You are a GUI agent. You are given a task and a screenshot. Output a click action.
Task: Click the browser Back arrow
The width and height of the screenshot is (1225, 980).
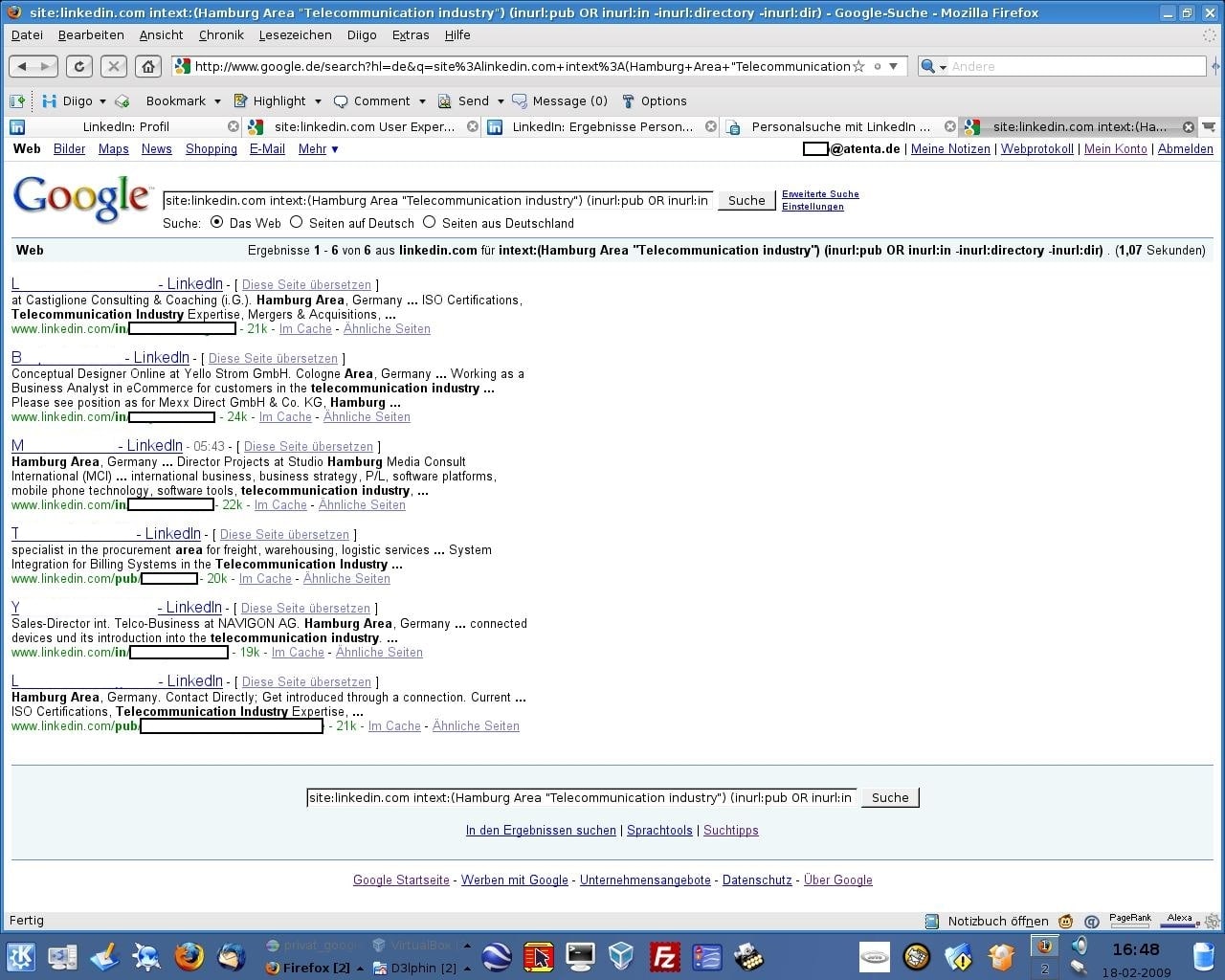22,66
